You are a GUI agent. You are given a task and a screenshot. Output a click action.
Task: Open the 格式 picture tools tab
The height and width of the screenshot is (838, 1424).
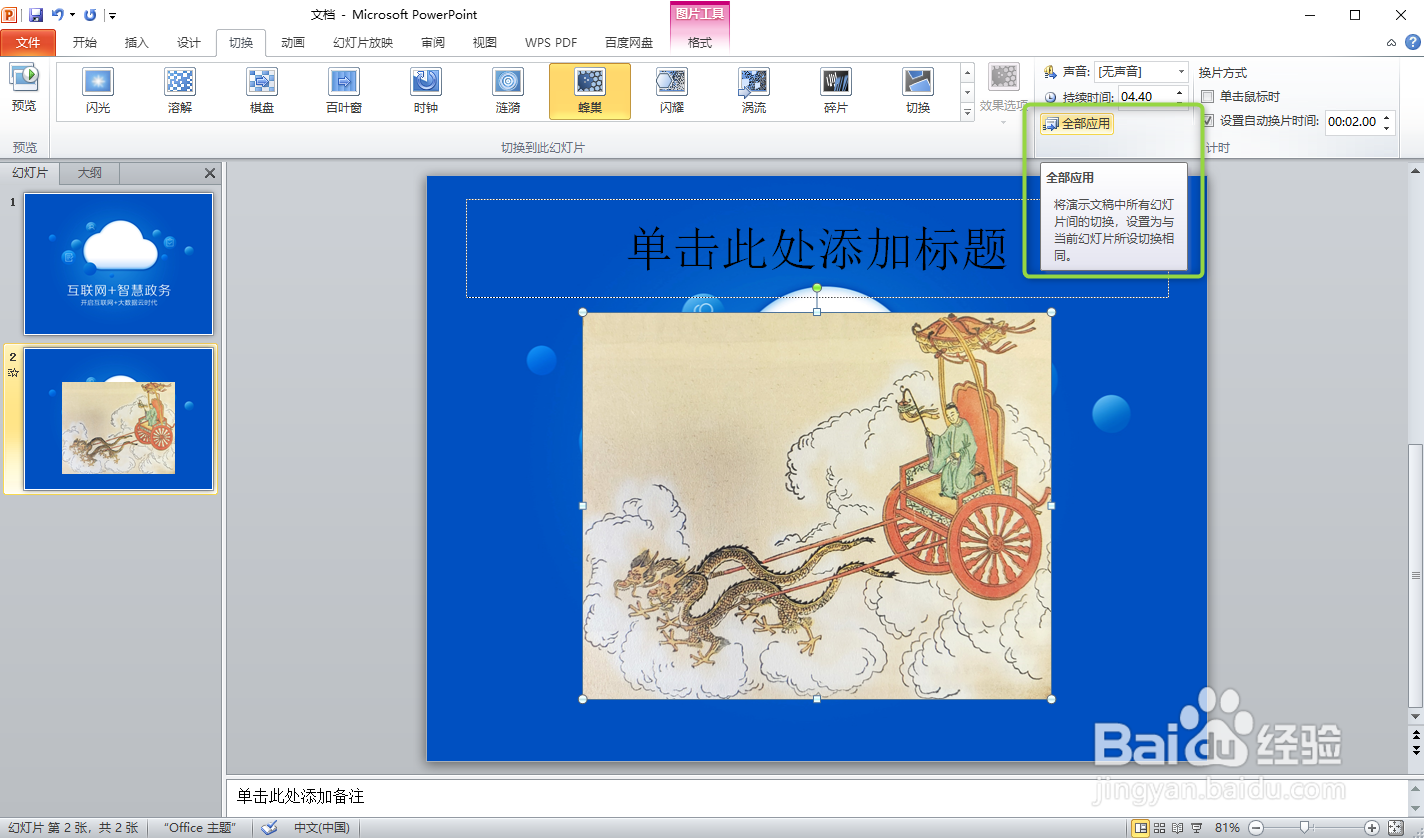(700, 43)
